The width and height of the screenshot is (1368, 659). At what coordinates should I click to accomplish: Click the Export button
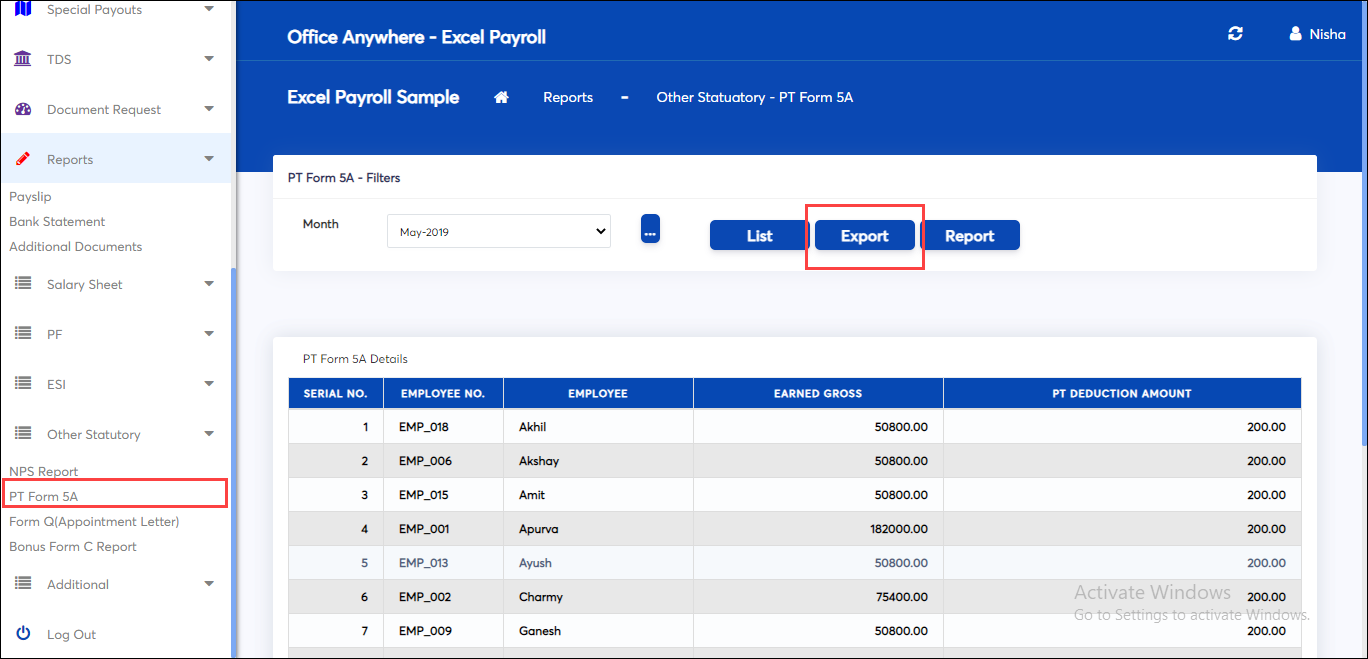tap(865, 236)
